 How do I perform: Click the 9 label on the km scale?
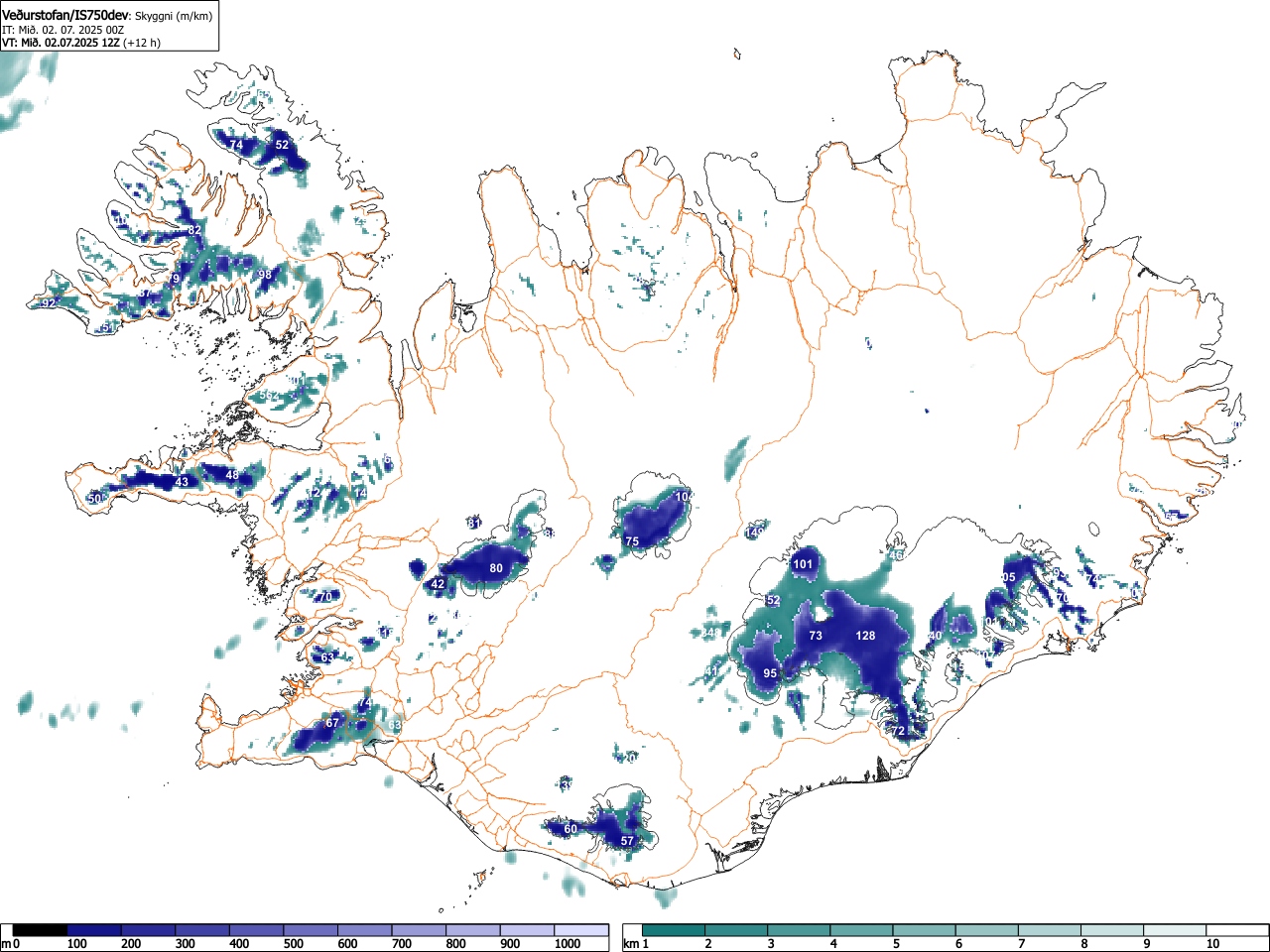click(1146, 944)
